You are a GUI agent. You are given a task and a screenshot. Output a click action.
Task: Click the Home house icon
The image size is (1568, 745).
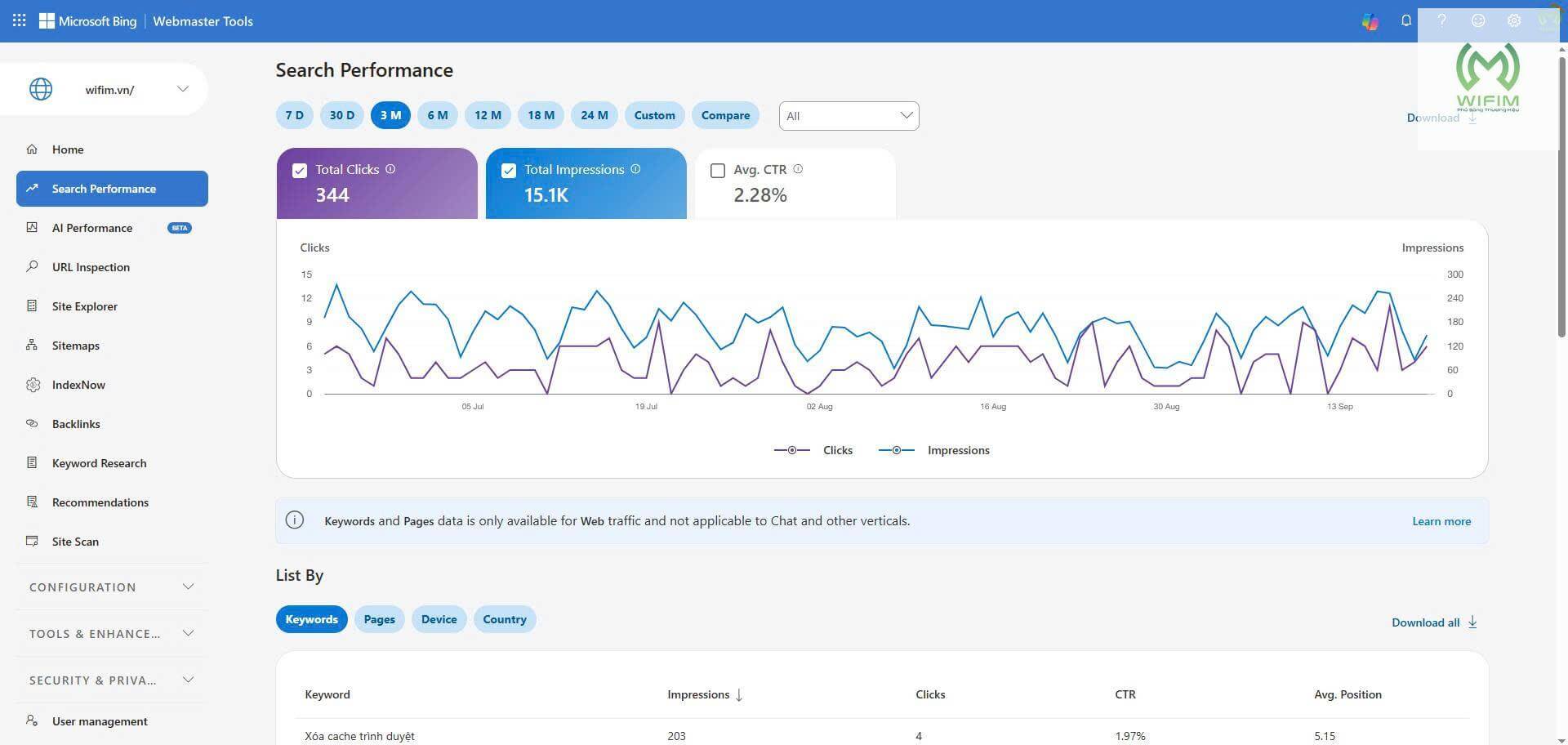point(32,149)
